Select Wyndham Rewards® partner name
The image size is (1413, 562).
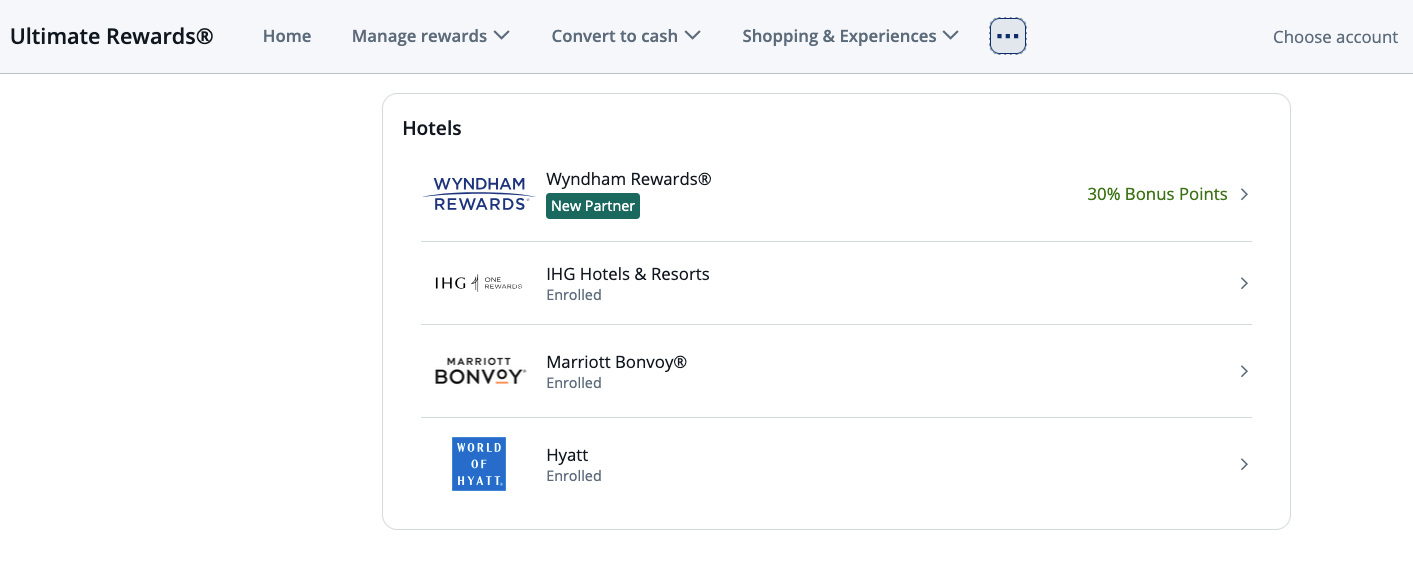[x=629, y=179]
